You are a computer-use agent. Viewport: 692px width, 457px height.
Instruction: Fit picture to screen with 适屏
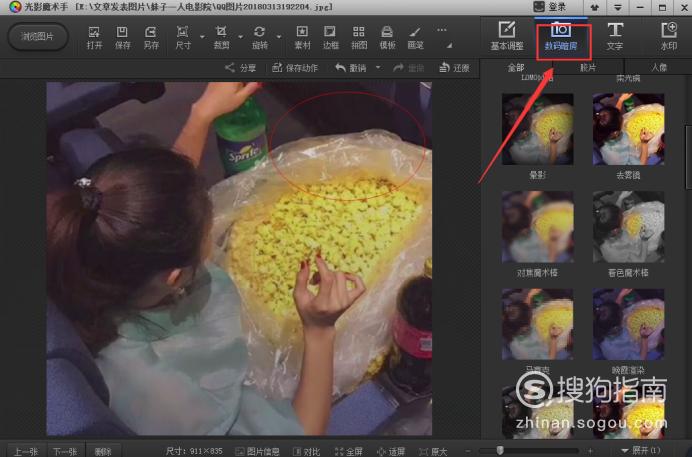(391, 451)
